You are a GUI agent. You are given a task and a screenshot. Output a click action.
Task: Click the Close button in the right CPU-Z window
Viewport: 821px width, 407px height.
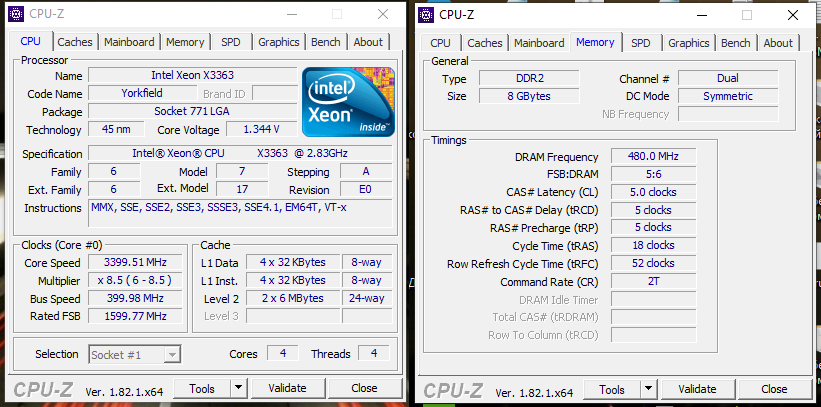(774, 389)
